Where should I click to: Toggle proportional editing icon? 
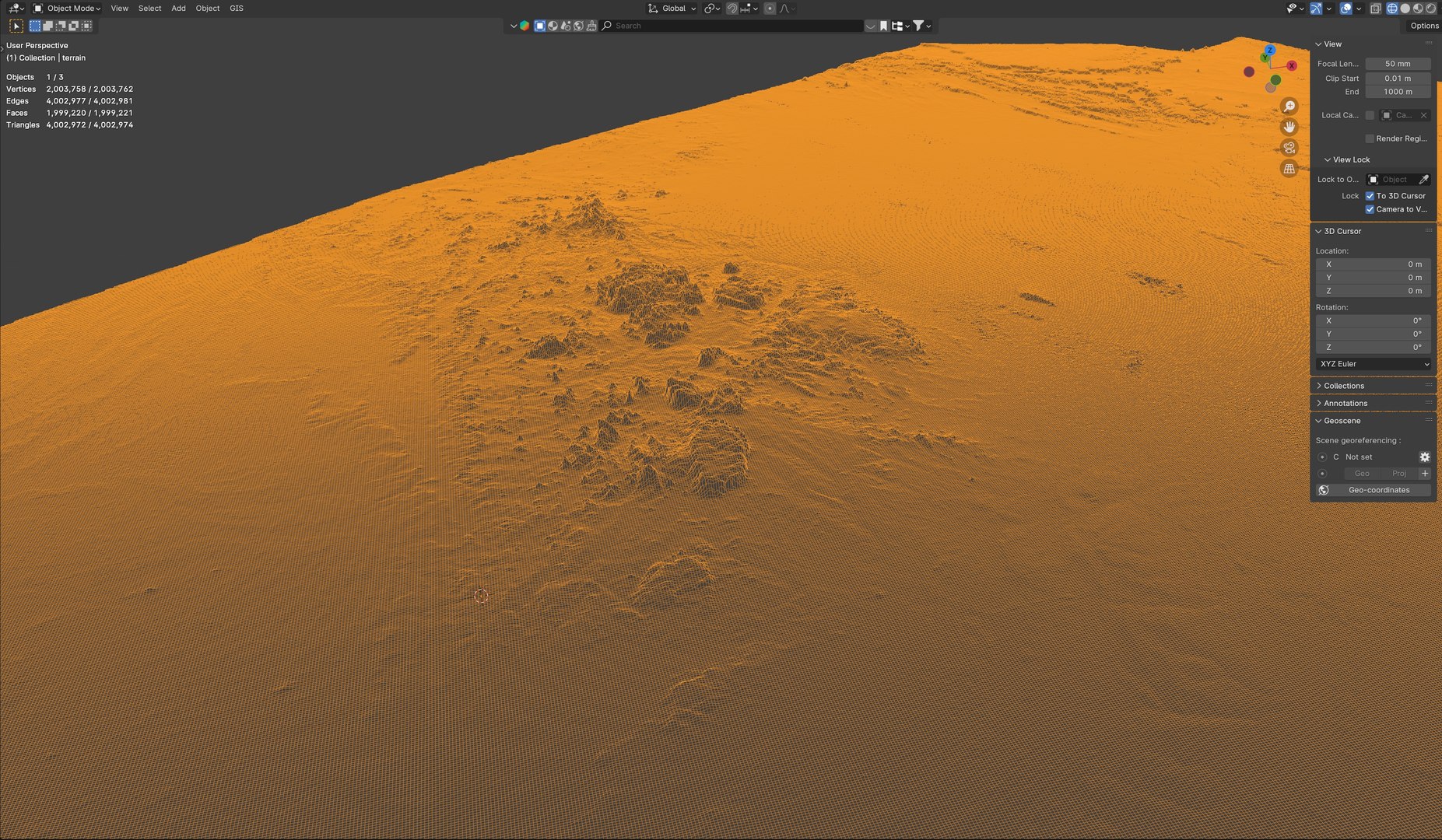[770, 9]
